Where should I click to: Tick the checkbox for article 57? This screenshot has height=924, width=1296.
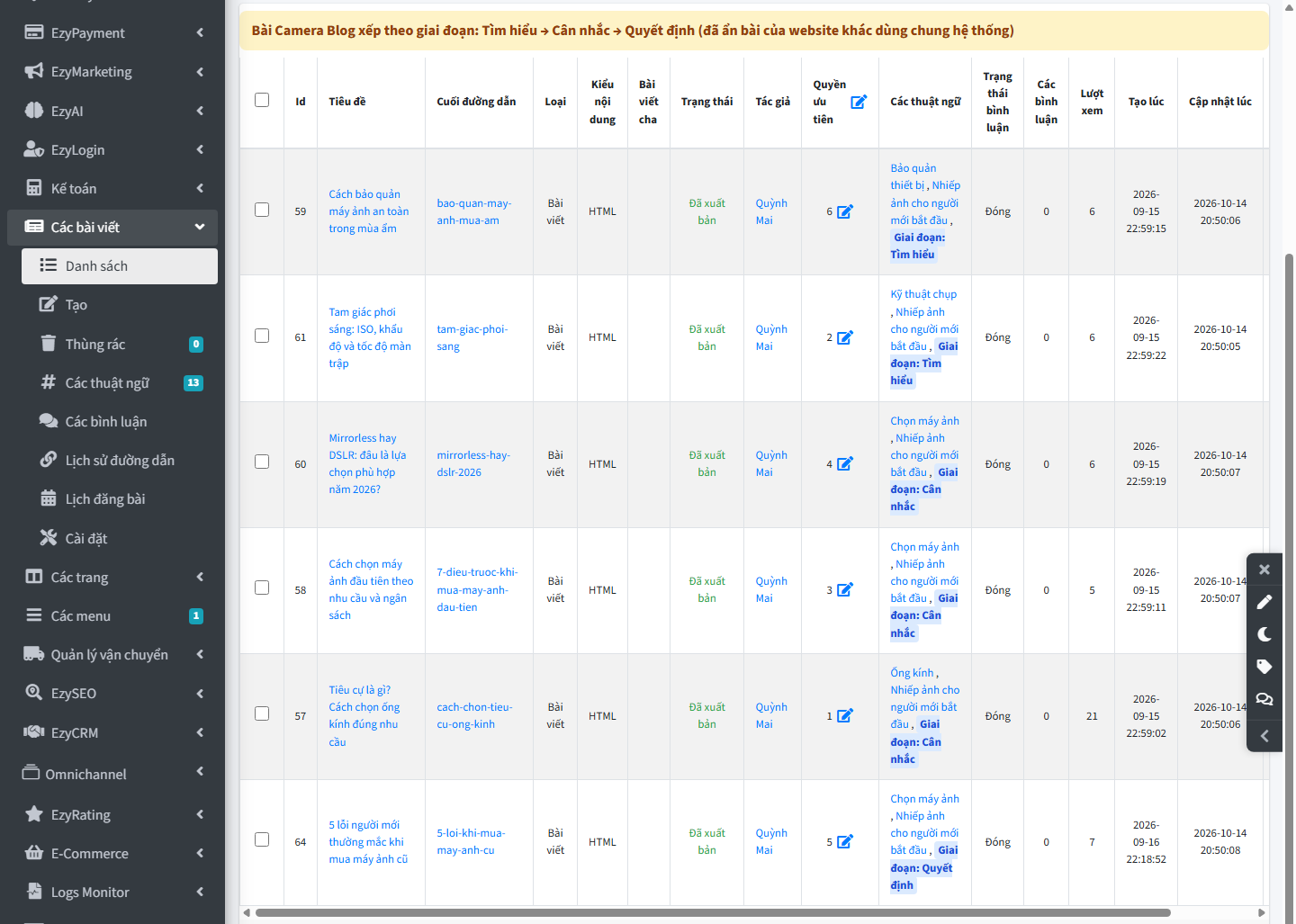pos(262,713)
